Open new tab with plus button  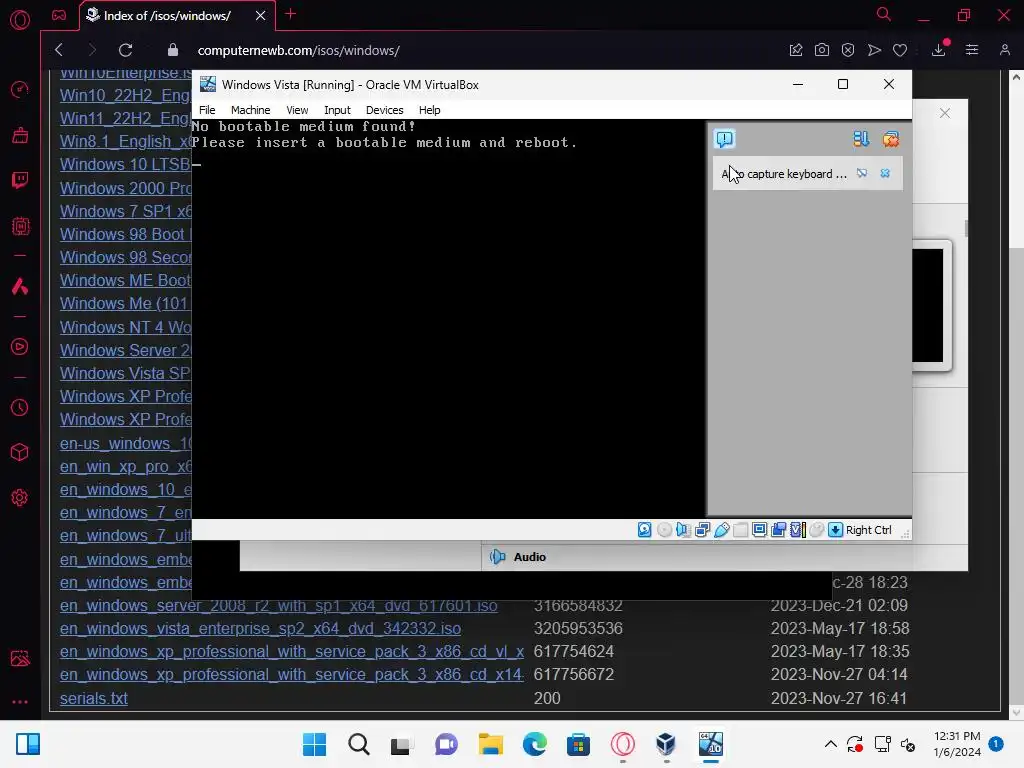point(291,14)
